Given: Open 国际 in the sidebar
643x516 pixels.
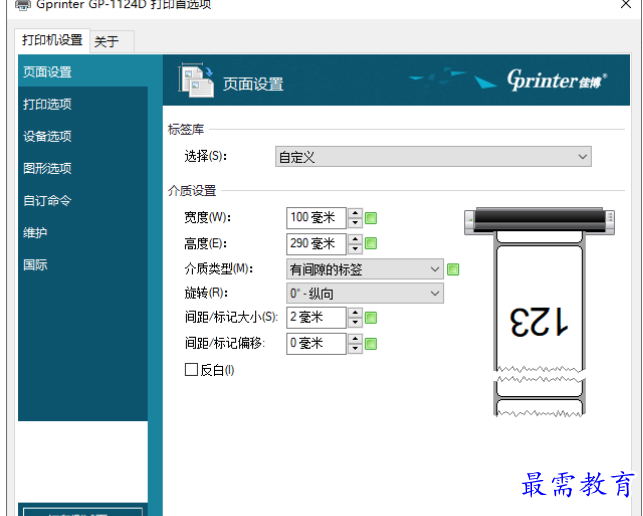Looking at the screenshot, I should click(x=83, y=265).
